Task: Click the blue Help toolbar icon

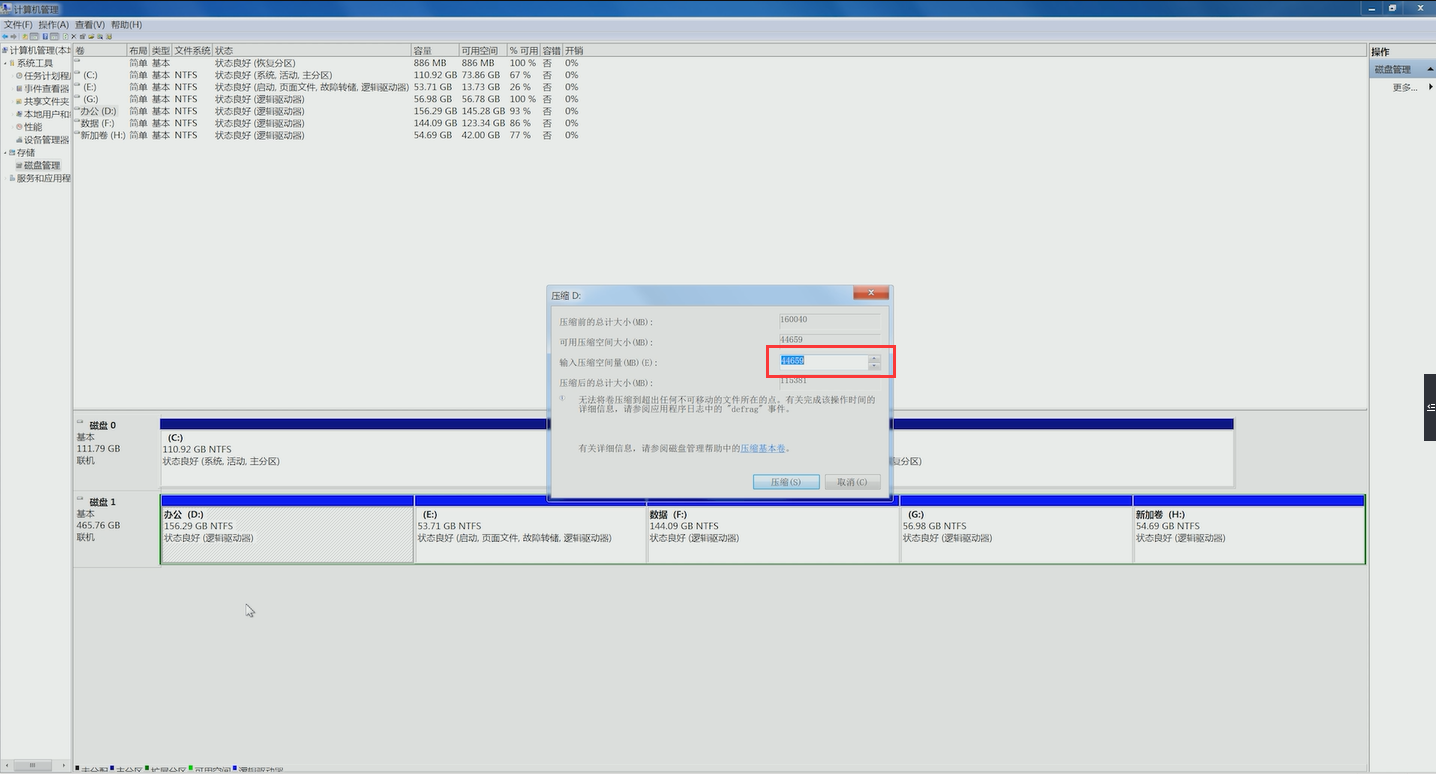Action: [x=45, y=37]
